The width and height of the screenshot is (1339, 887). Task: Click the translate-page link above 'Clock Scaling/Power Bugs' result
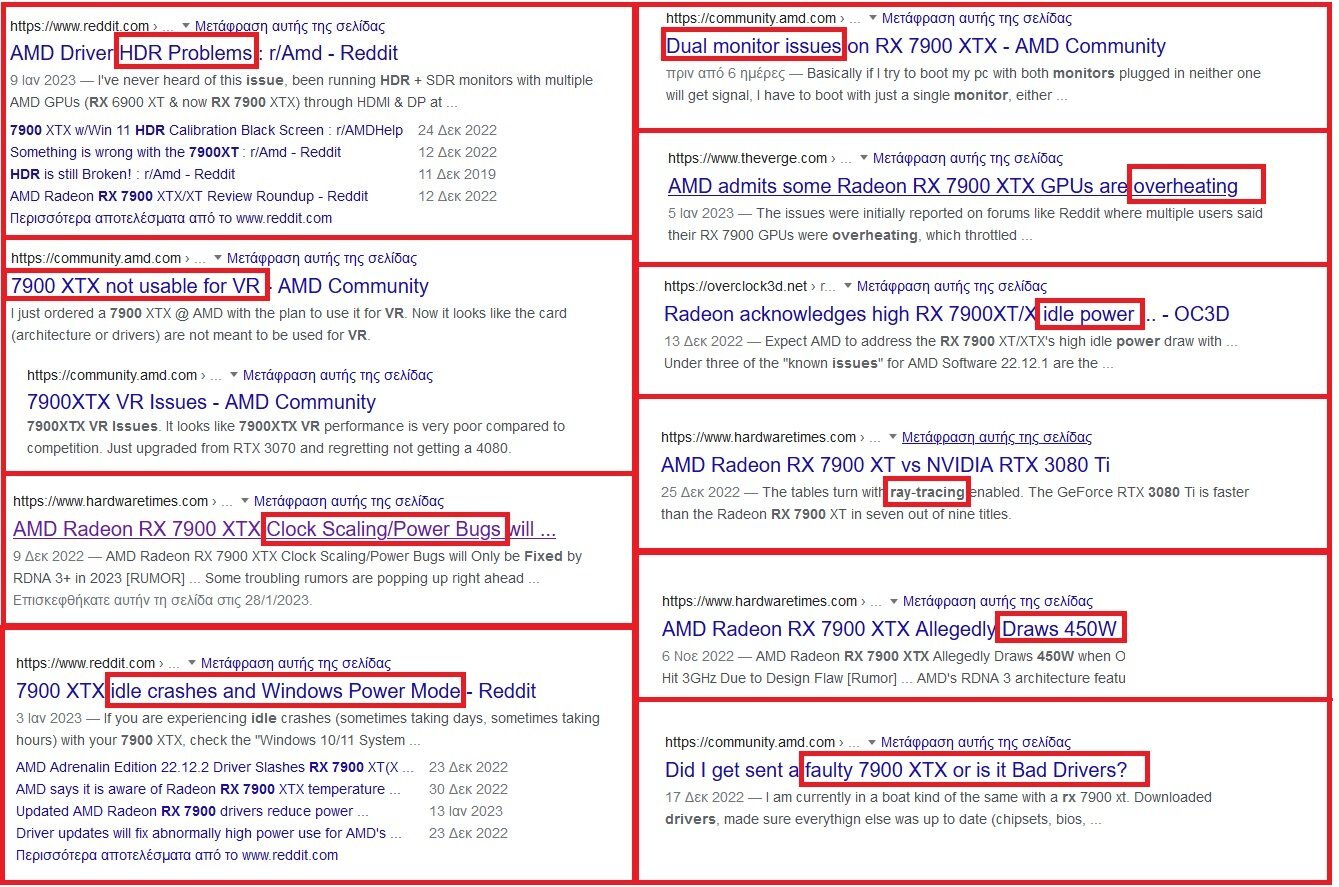click(x=349, y=501)
